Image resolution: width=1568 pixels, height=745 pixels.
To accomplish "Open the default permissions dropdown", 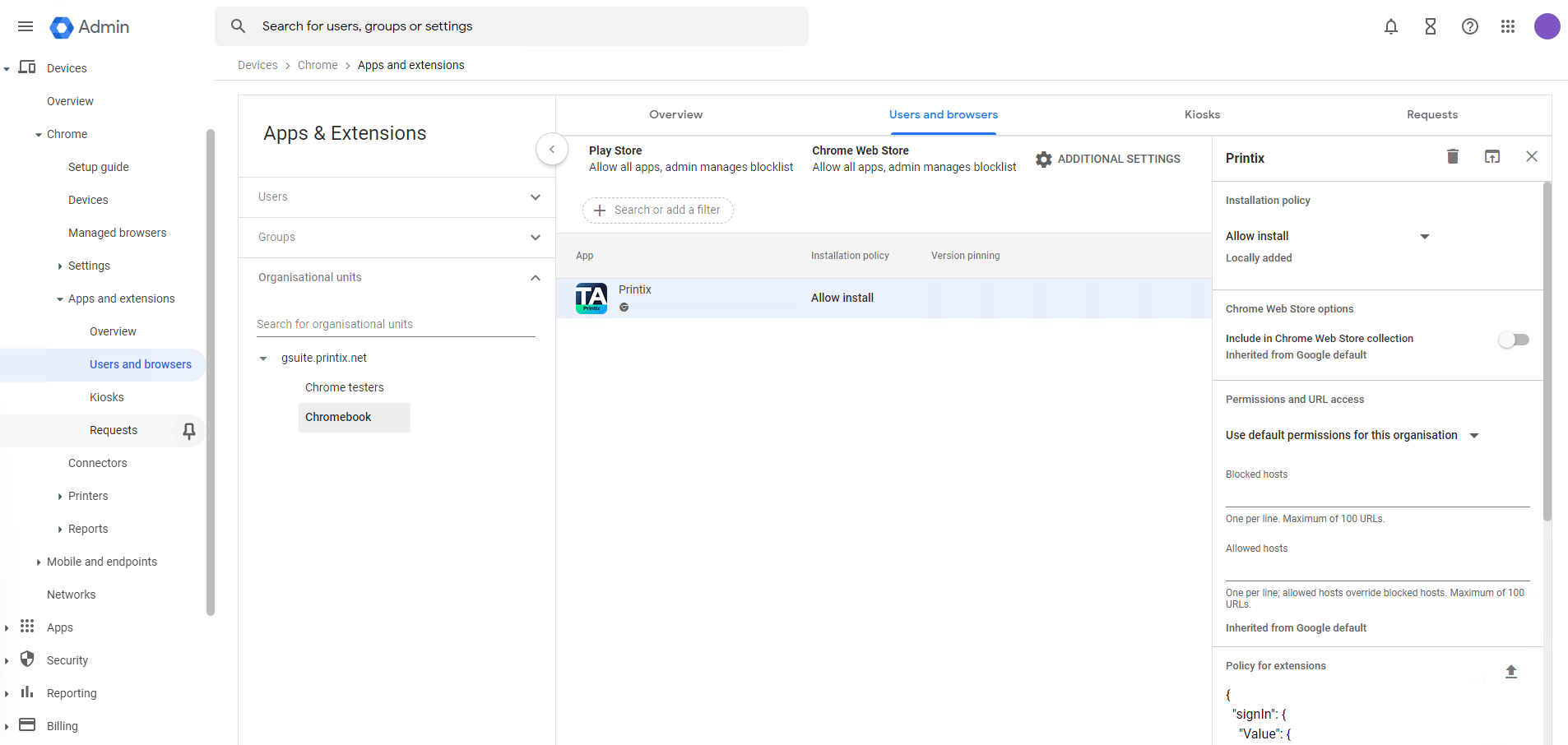I will pos(1473,436).
